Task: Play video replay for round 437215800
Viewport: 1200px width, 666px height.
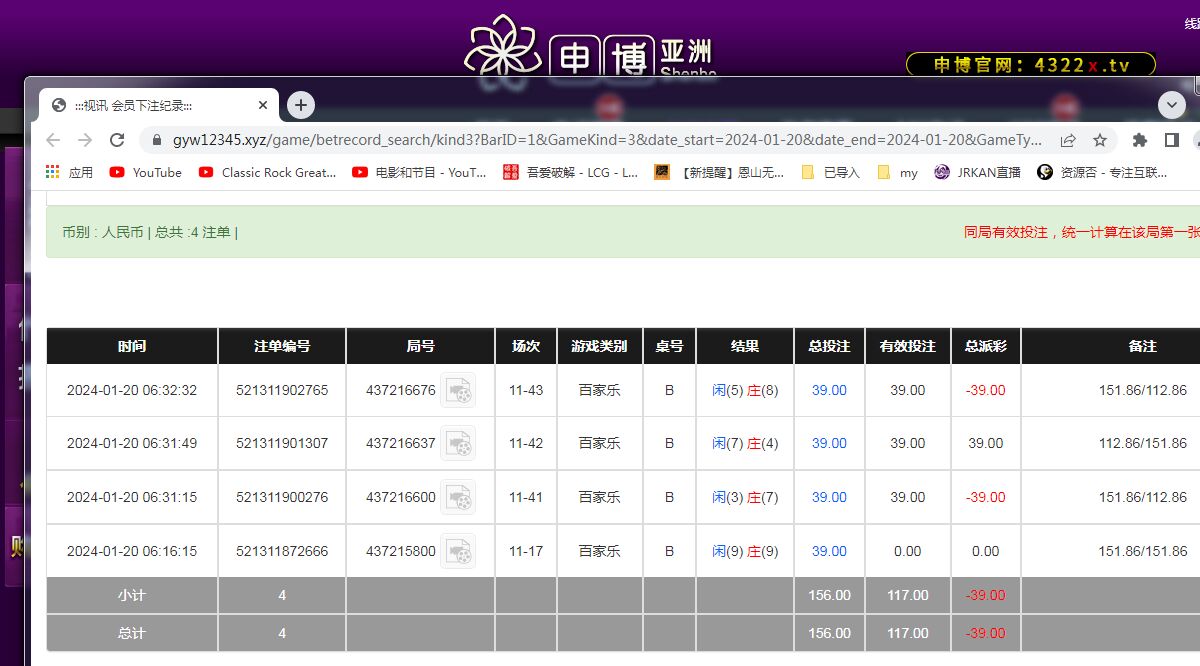Action: click(x=458, y=551)
